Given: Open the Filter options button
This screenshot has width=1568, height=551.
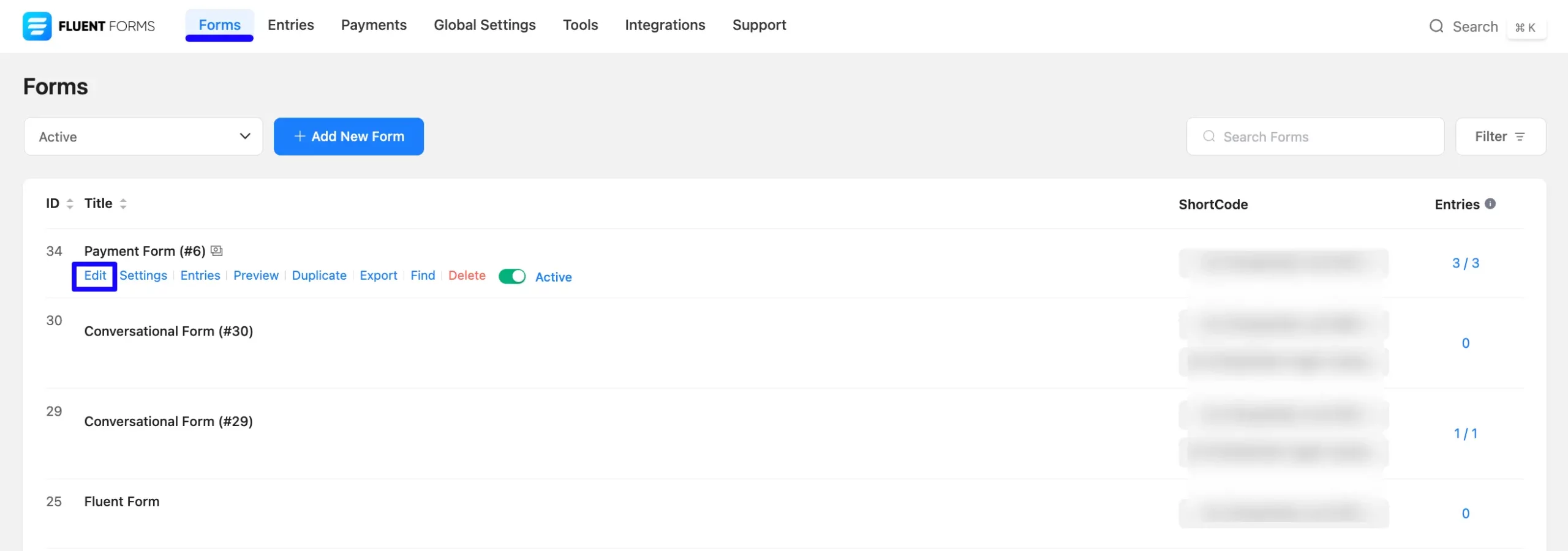Looking at the screenshot, I should 1500,137.
